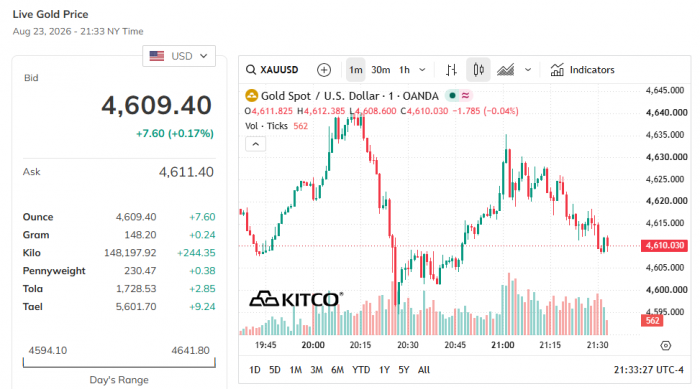Switch to the 5D date range

pyautogui.click(x=275, y=370)
